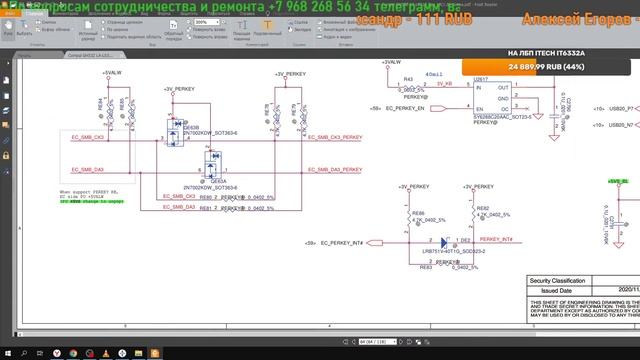This screenshot has width=640, height=360.
Task: Open the Attachments paperclip panel
Action: pyautogui.click(x=6, y=140)
